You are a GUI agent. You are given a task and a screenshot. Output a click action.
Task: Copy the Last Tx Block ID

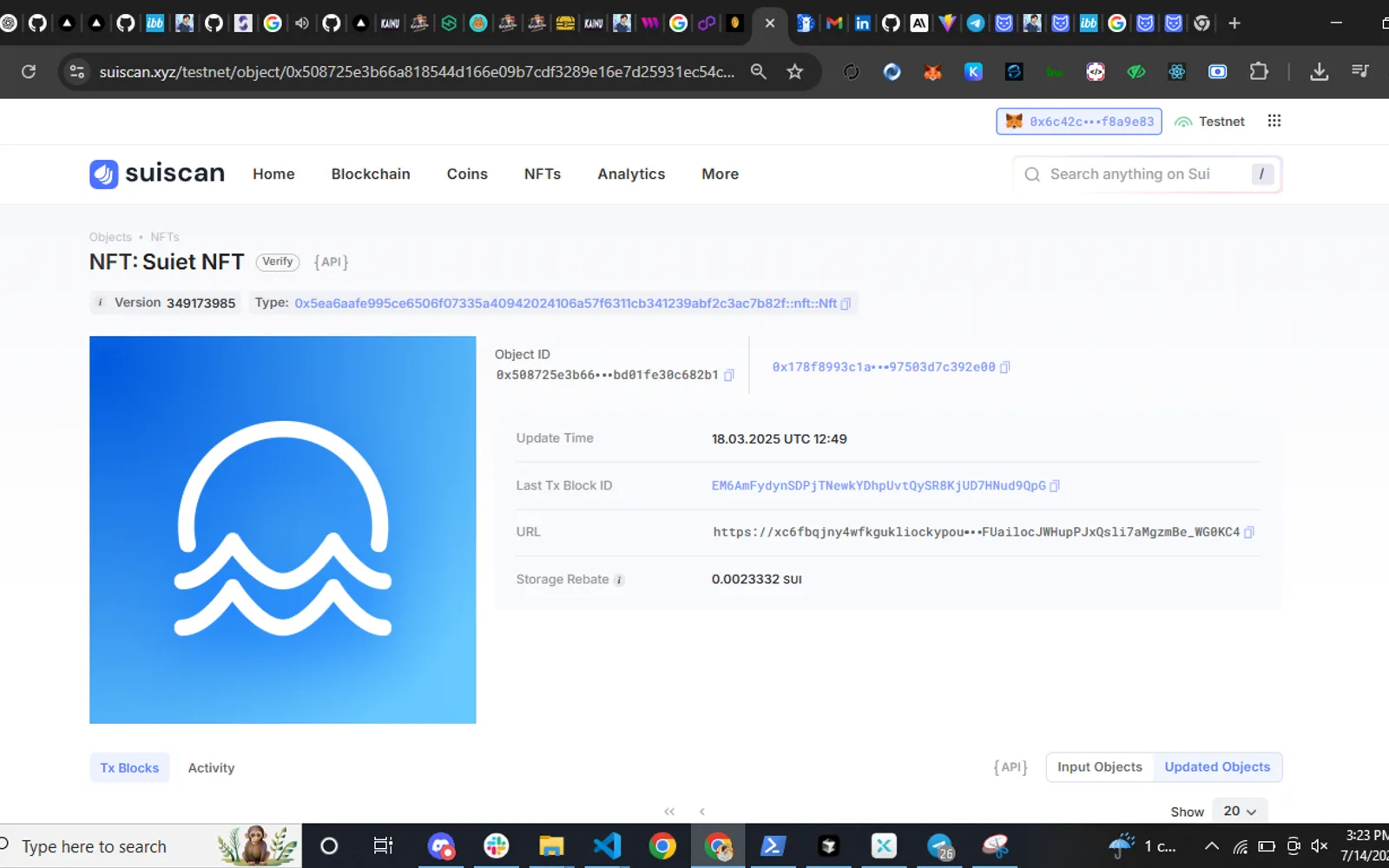coord(1055,486)
